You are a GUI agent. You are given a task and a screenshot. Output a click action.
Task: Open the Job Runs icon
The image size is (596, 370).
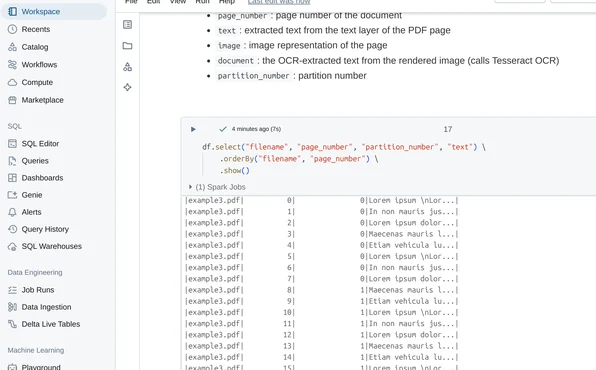13,290
